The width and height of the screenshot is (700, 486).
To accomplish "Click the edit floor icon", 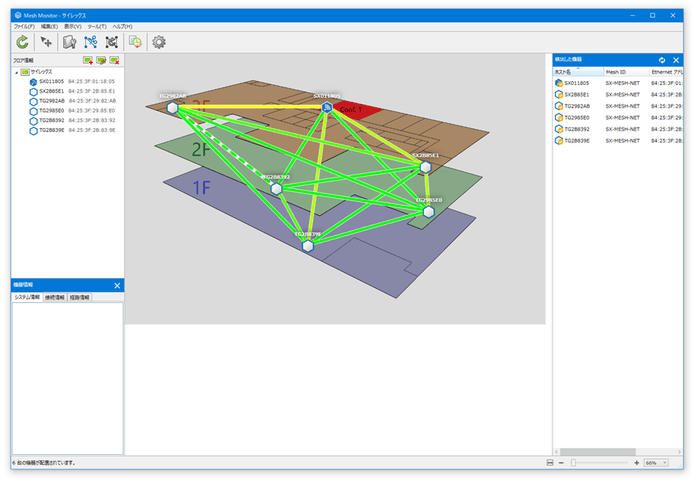I will click(x=101, y=61).
